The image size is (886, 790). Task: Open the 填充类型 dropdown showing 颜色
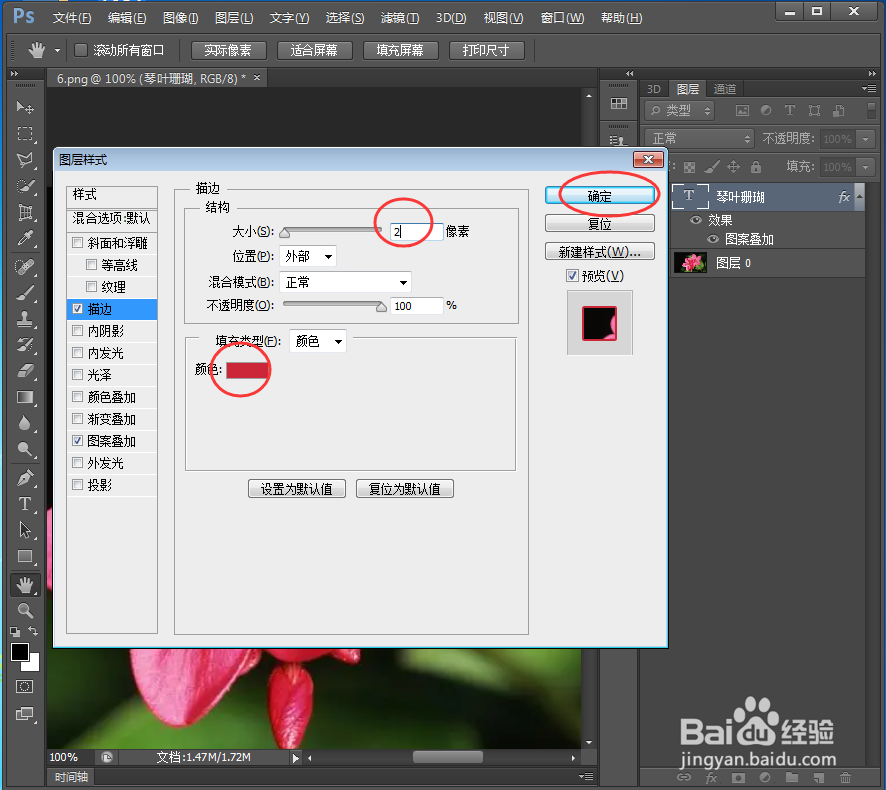tap(318, 341)
